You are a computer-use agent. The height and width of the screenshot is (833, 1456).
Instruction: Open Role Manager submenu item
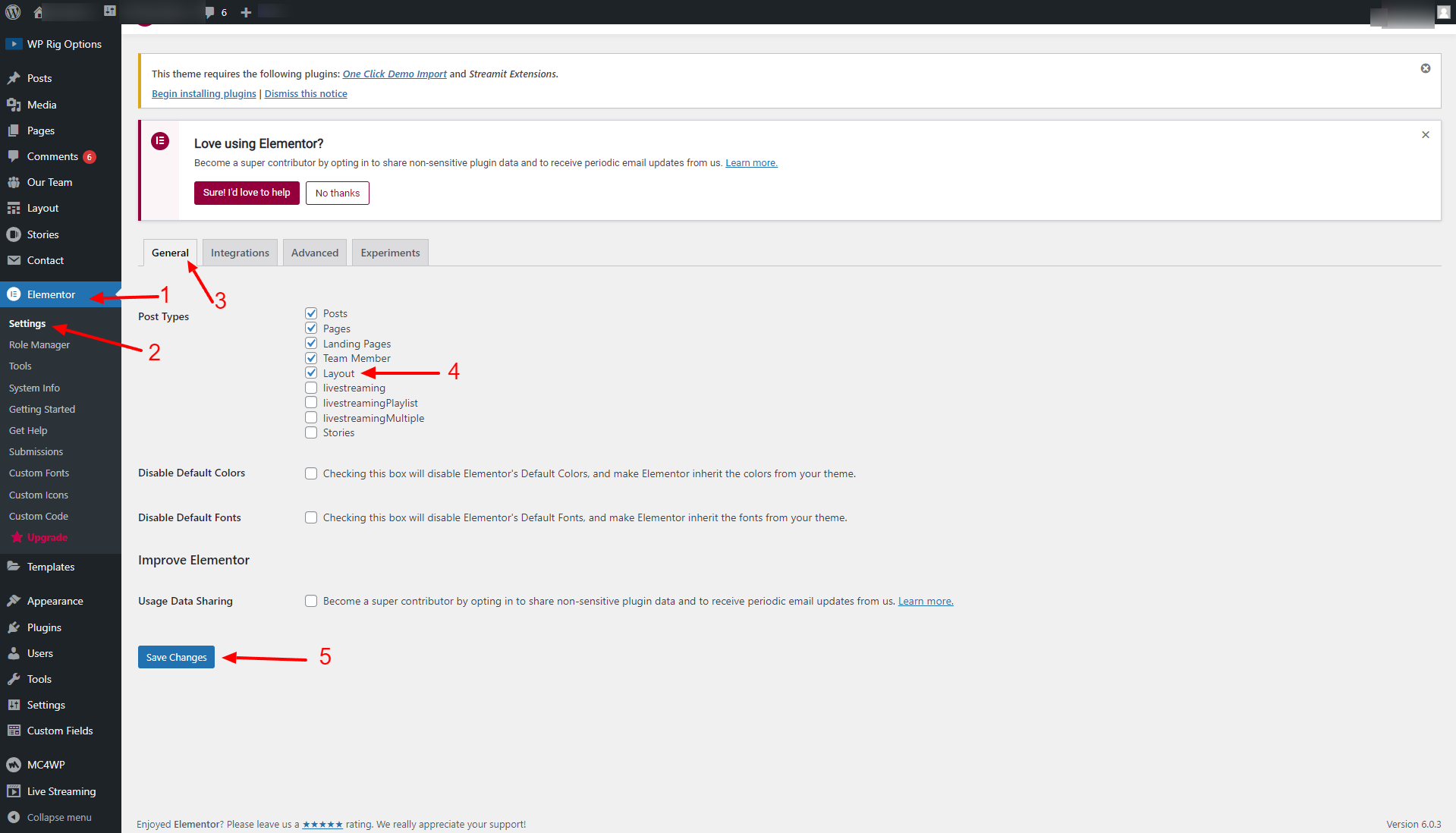39,344
